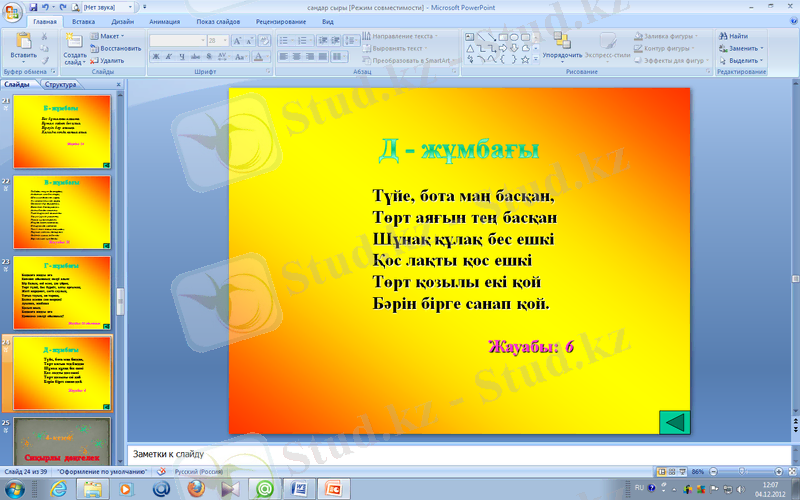Switch to slide sorter view icon

(668, 471)
